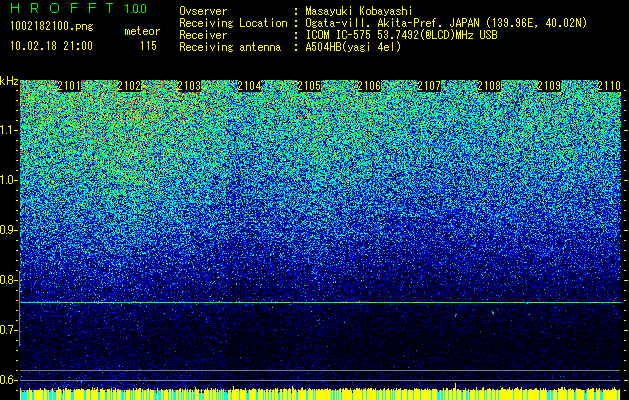This screenshot has height=400, width=629.
Task: Click the 'meteor' label
Action: pos(142,31)
